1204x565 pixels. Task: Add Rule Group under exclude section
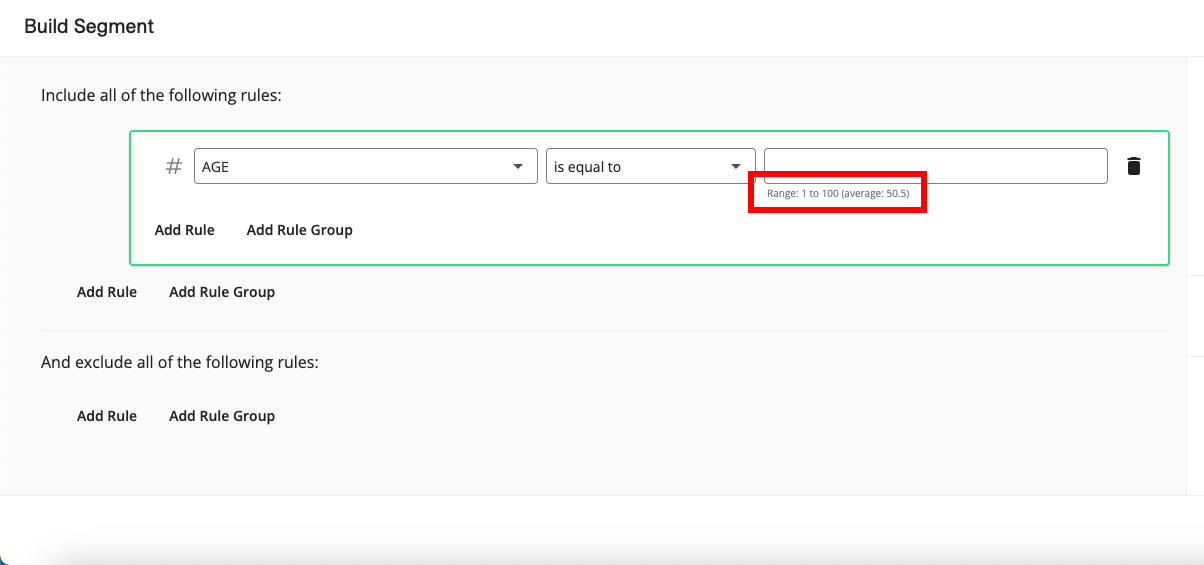click(222, 416)
